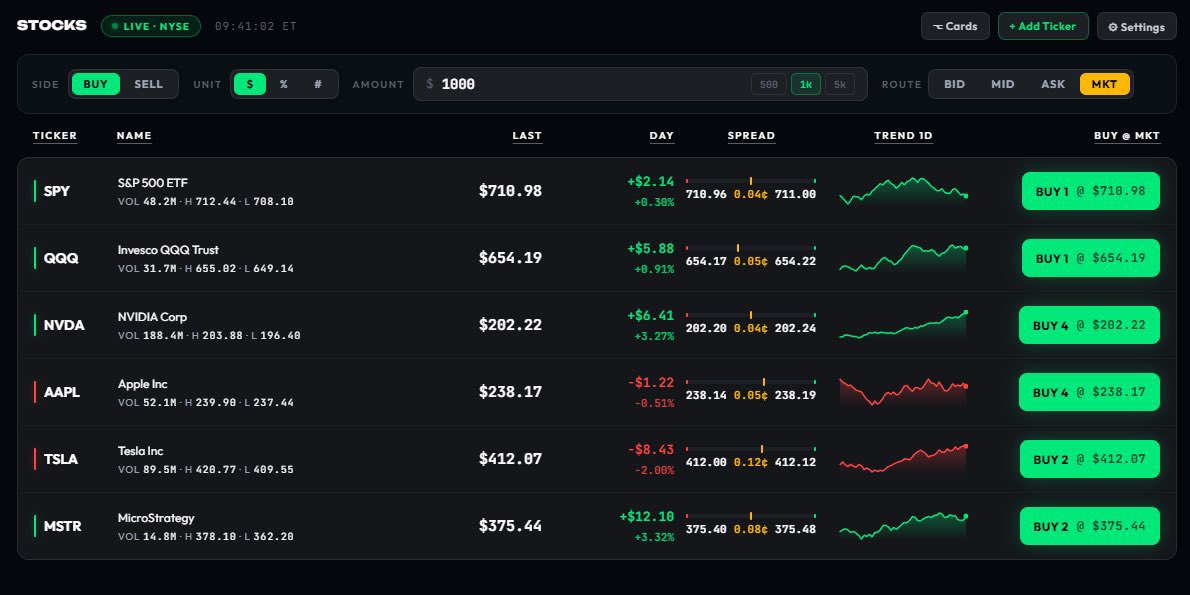Viewport: 1190px width, 595px height.
Task: Open the MSTR trend sparkline chart
Action: pos(903,526)
